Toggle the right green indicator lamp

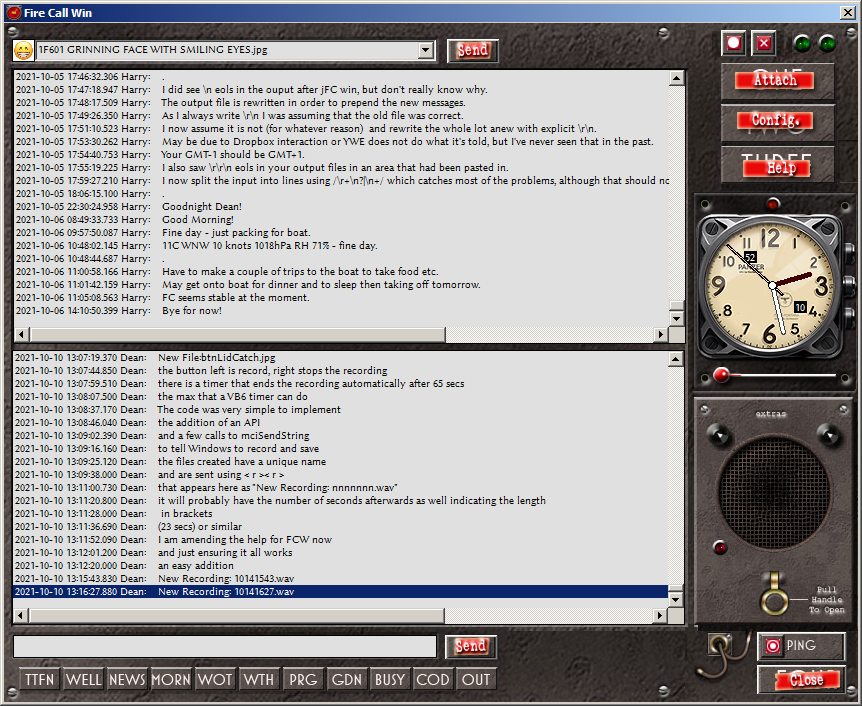point(826,44)
